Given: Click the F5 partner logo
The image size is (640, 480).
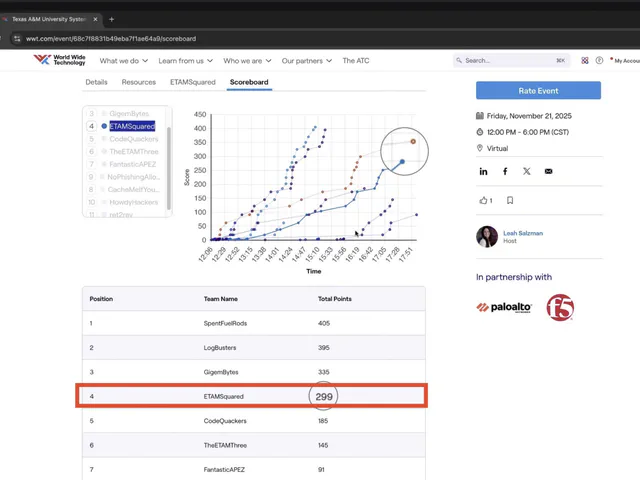Looking at the screenshot, I should (x=560, y=307).
